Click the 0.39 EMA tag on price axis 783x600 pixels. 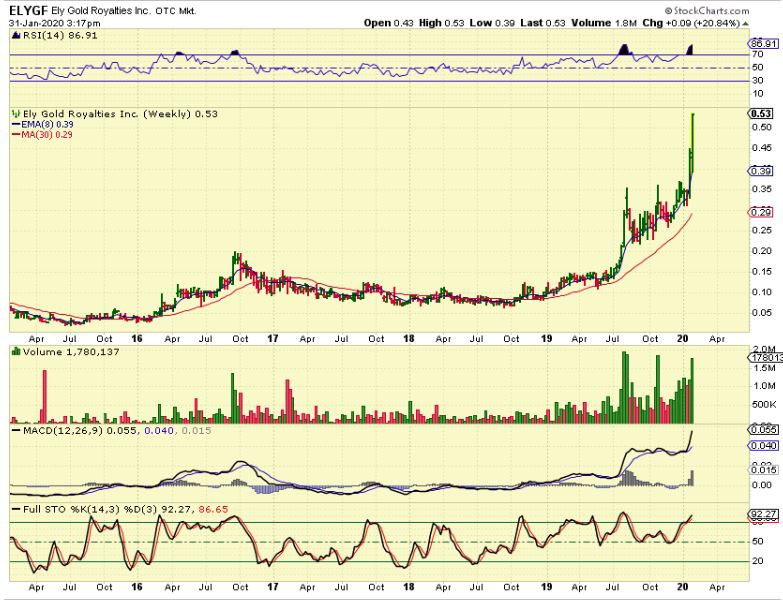point(762,171)
